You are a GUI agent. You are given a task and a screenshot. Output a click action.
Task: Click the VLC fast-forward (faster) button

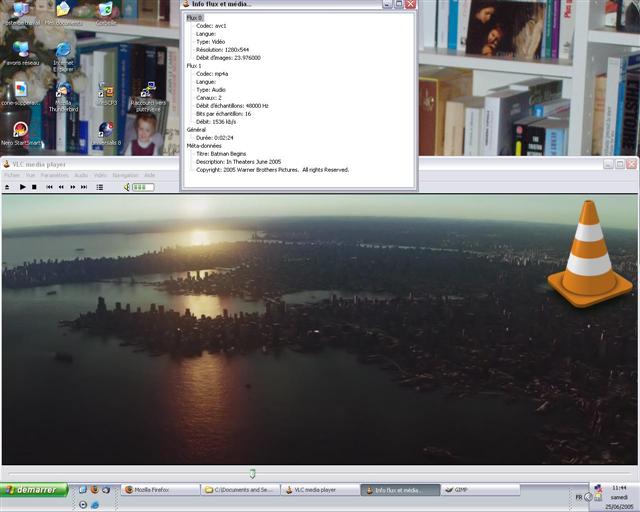[x=73, y=187]
